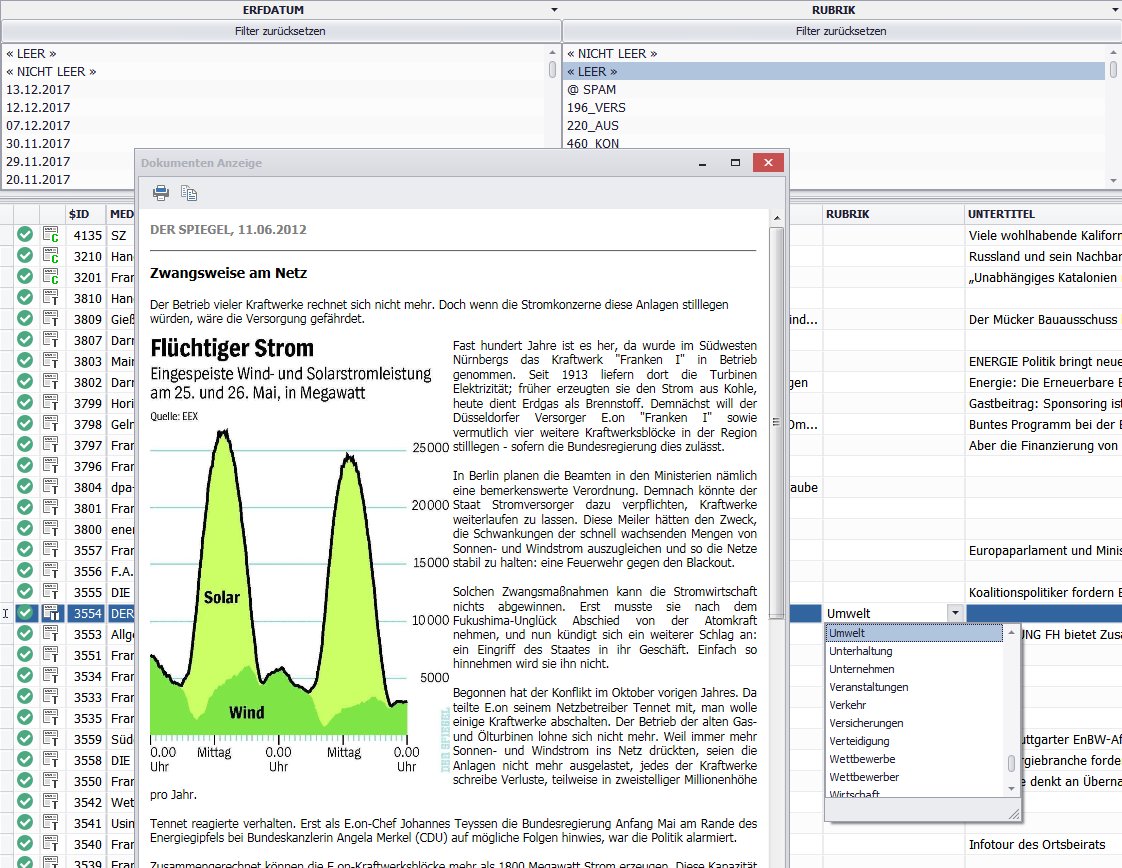Click the vertical scrollbar thumb in Dokumenten Anzeige
The height and width of the screenshot is (868, 1122).
pos(776,422)
